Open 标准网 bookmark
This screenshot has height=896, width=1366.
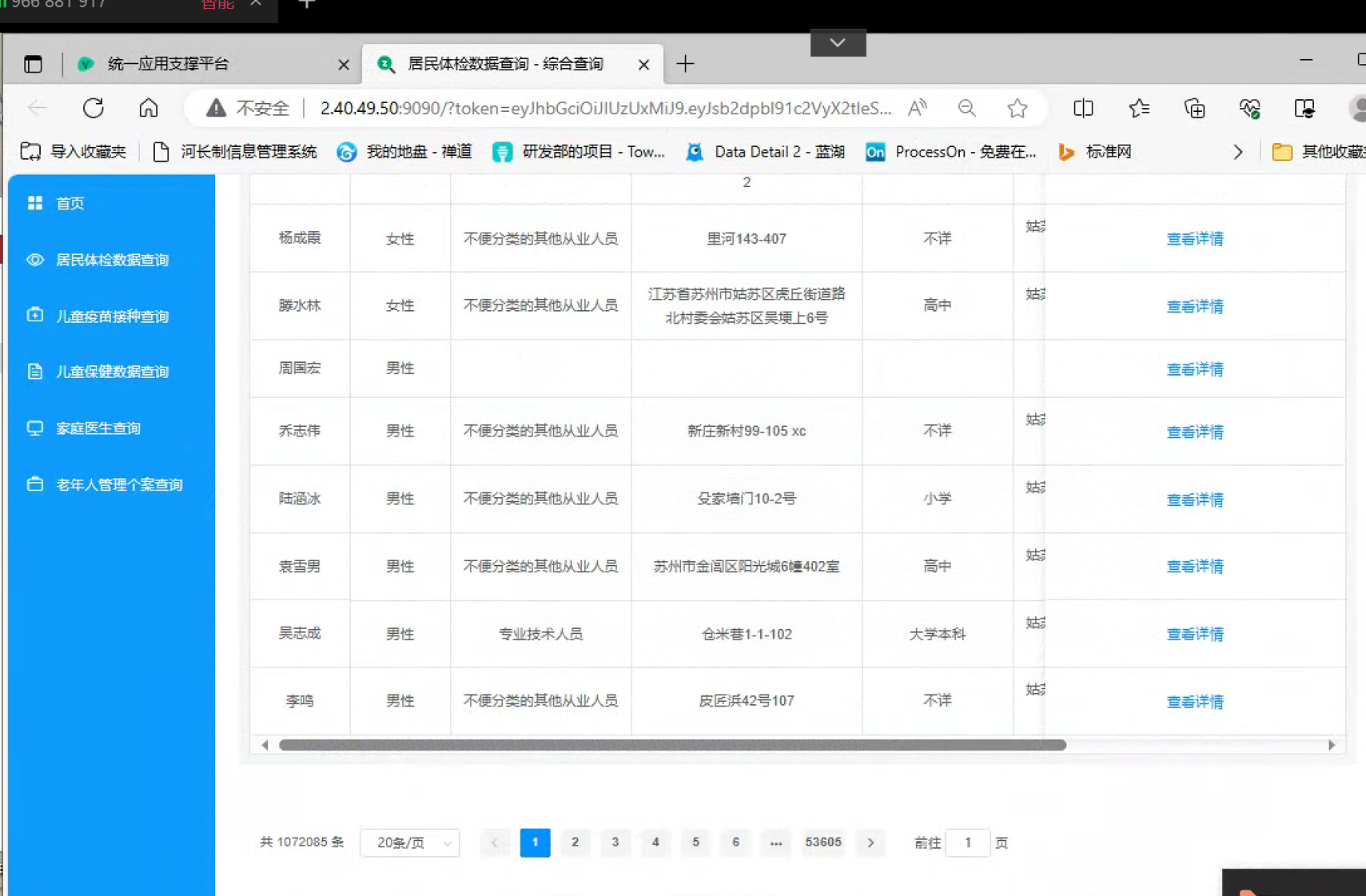point(1094,152)
